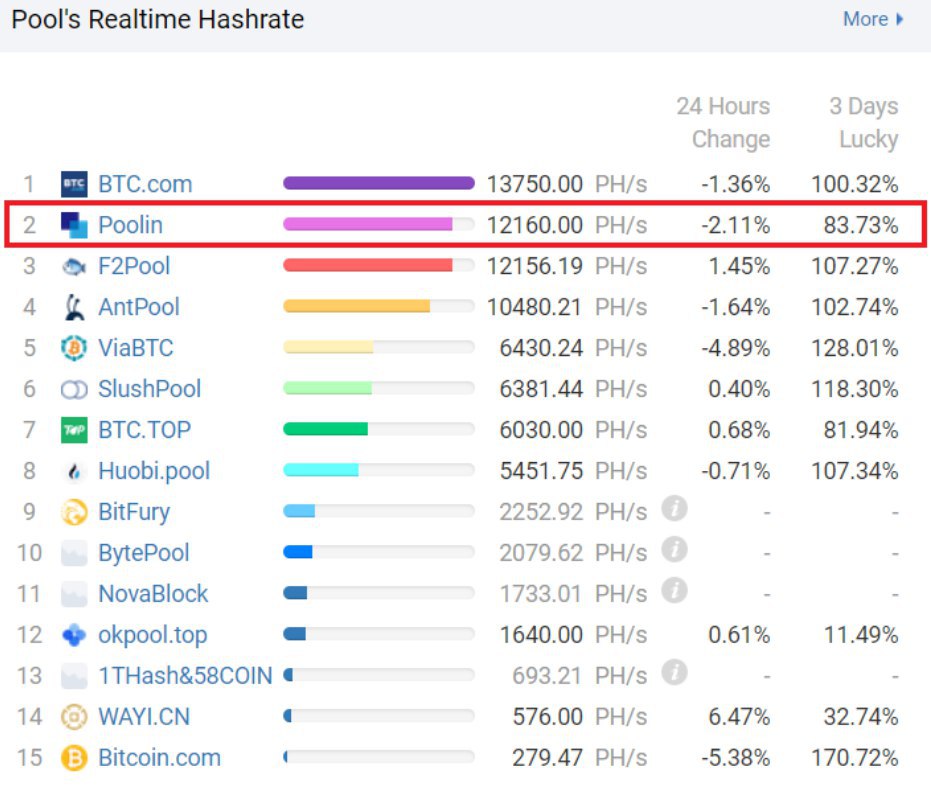The width and height of the screenshot is (931, 797).
Task: Open the NovaBlock pool link
Action: 153,594
